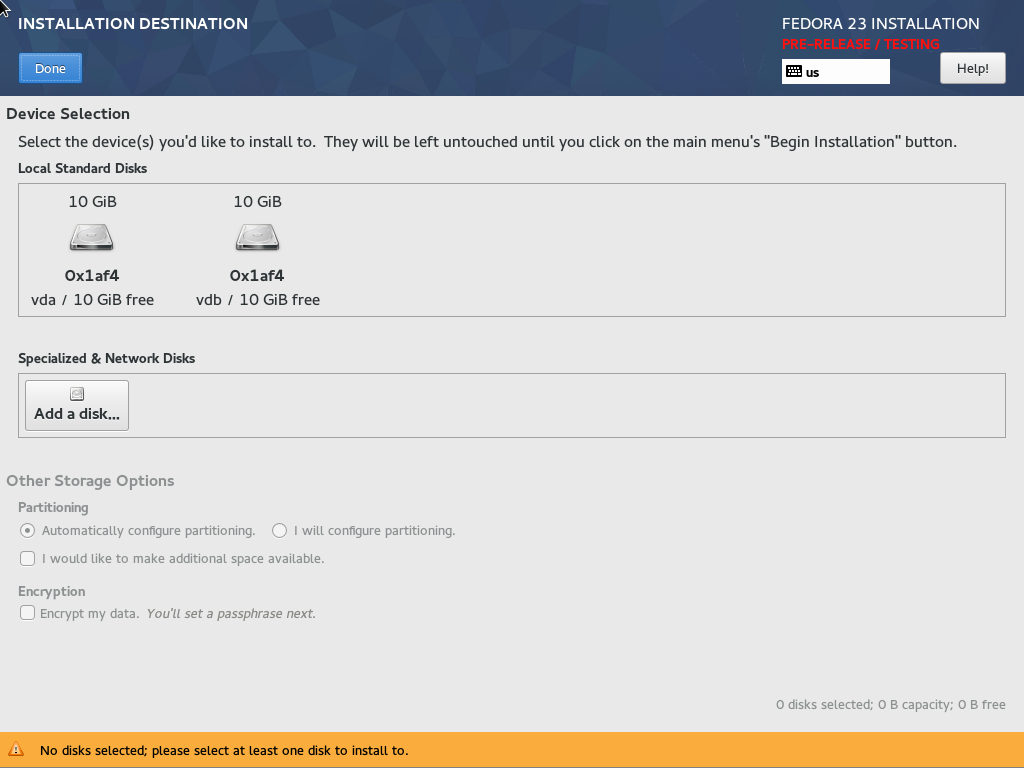Click the Partitioning section label
1024x768 pixels.
pyautogui.click(x=53, y=507)
